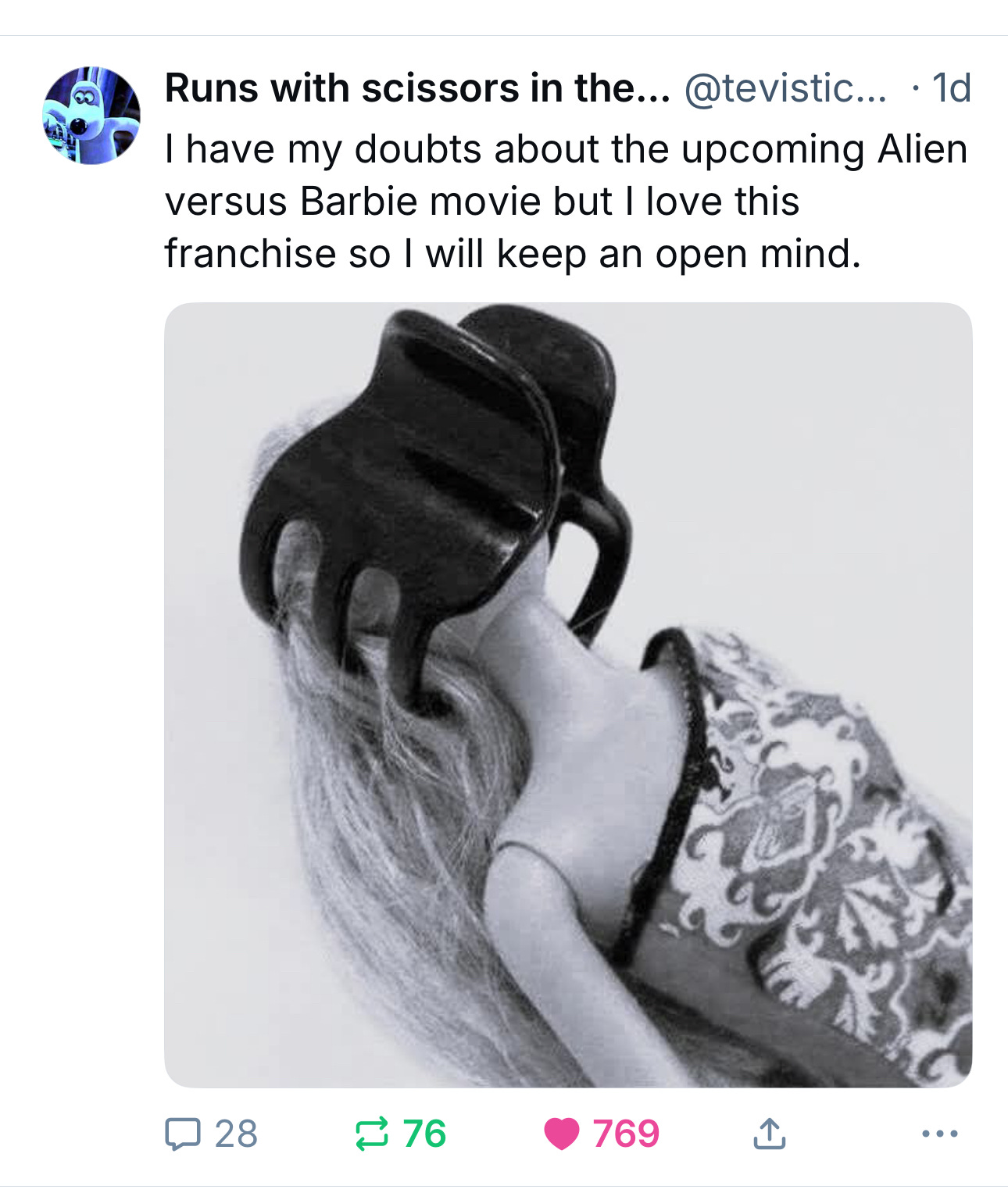View the 769 likes count

click(x=626, y=1134)
